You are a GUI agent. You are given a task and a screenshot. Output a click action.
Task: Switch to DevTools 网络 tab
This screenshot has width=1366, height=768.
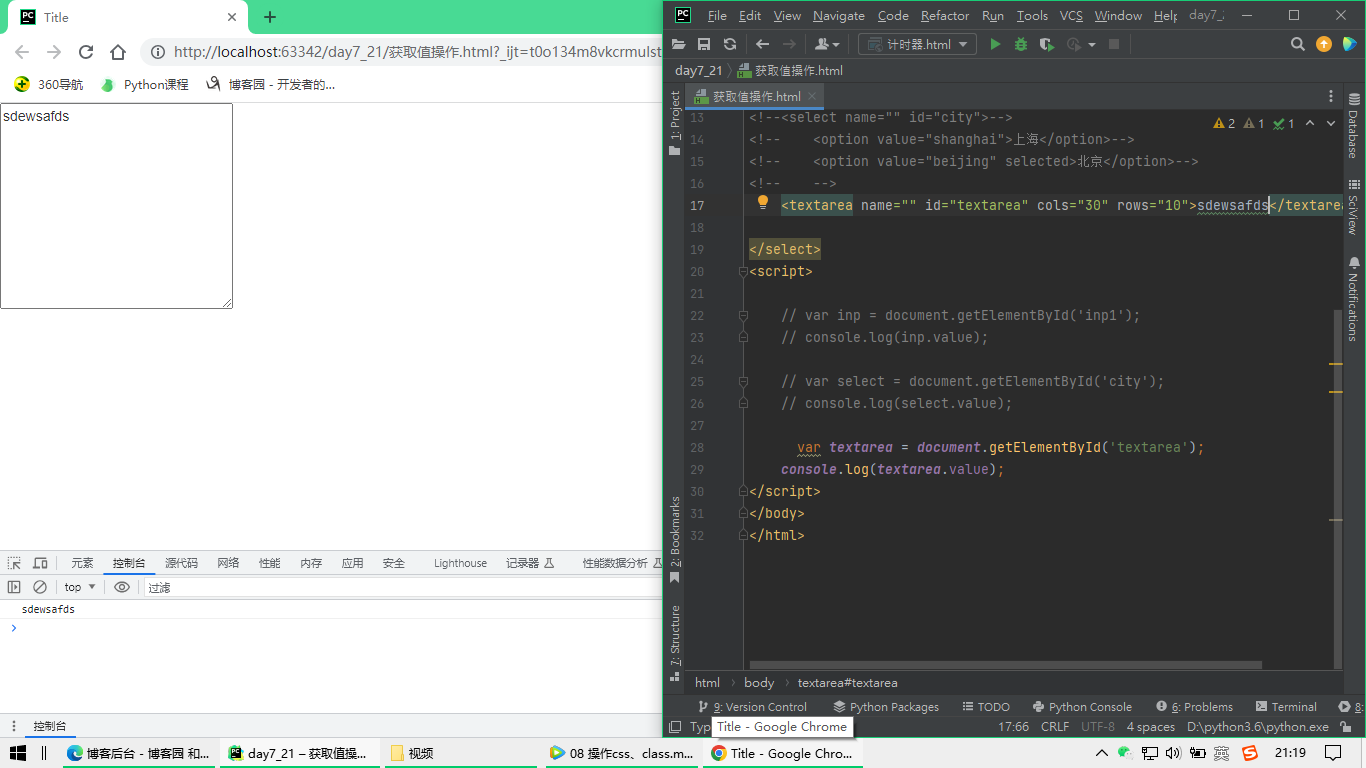(228, 563)
